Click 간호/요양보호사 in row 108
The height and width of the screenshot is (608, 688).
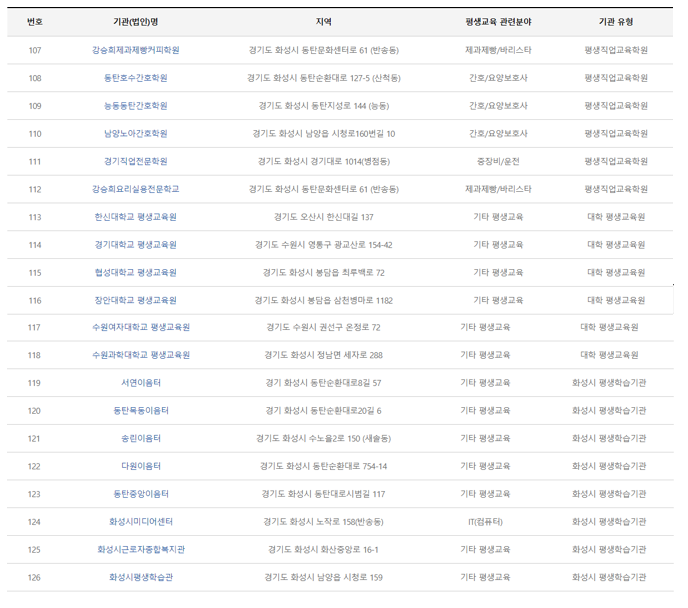pyautogui.click(x=498, y=78)
